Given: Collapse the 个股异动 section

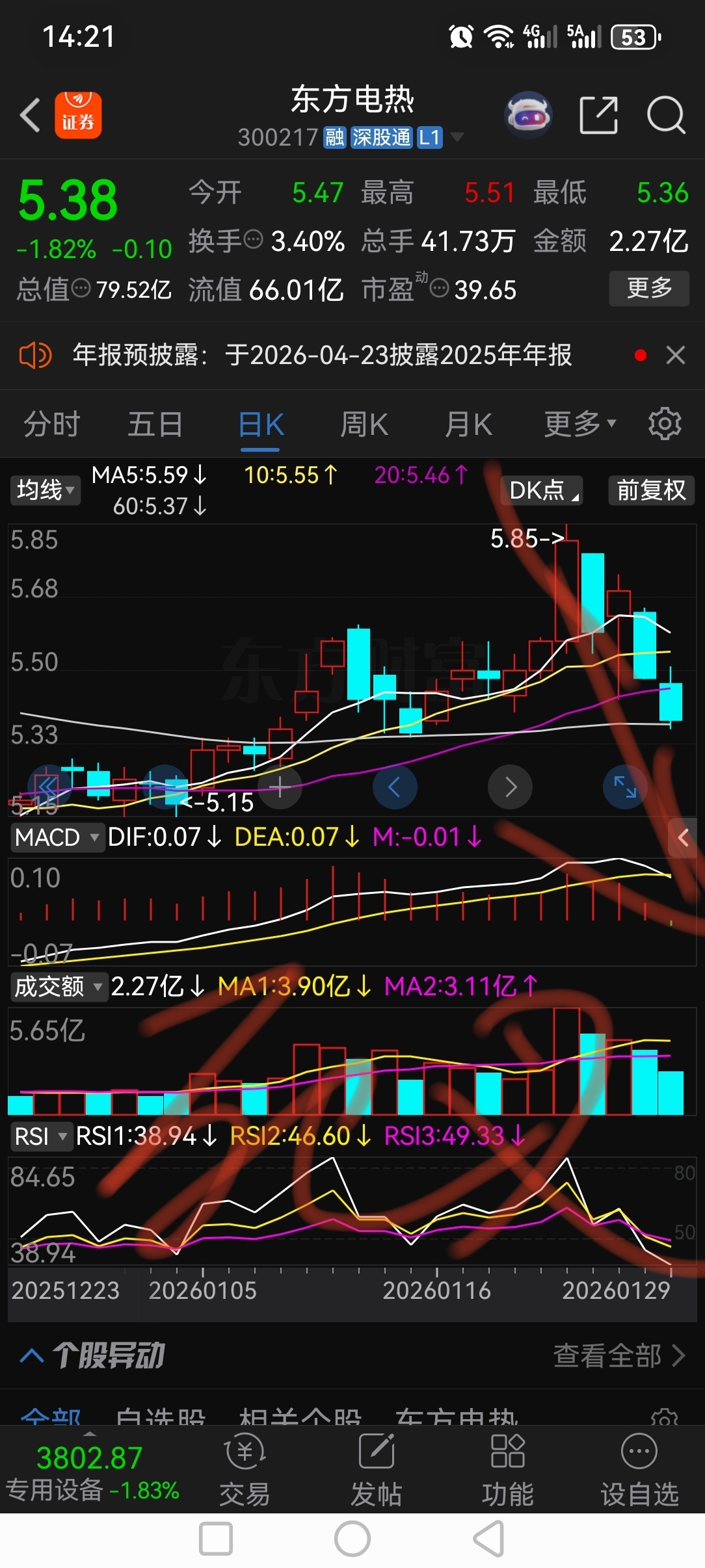Looking at the screenshot, I should 31,1356.
